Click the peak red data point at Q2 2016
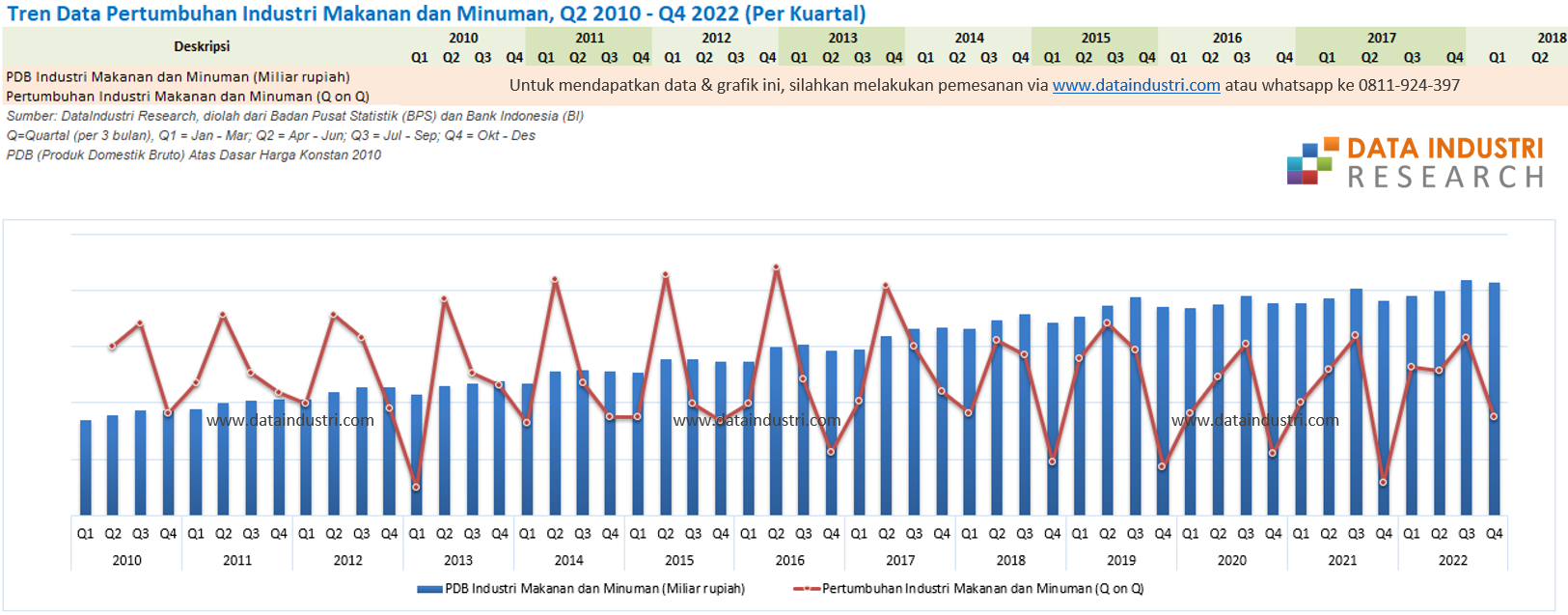1568x615 pixels. [x=776, y=268]
